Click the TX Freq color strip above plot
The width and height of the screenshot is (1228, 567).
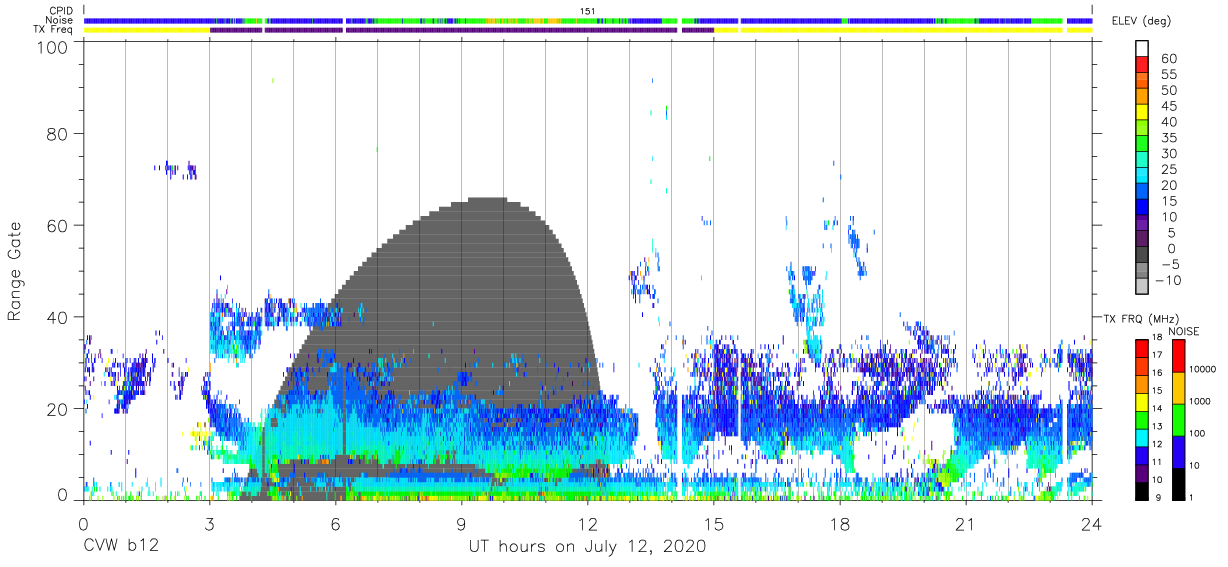[587, 30]
